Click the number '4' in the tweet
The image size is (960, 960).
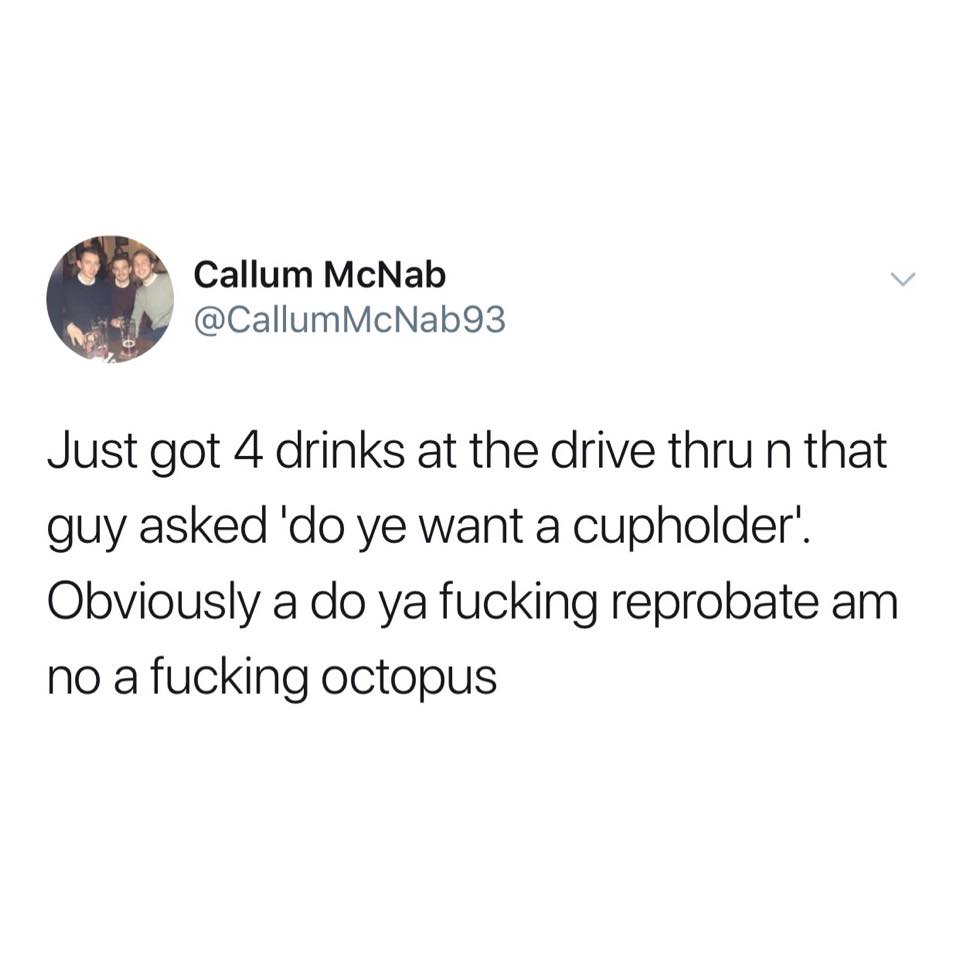point(249,452)
